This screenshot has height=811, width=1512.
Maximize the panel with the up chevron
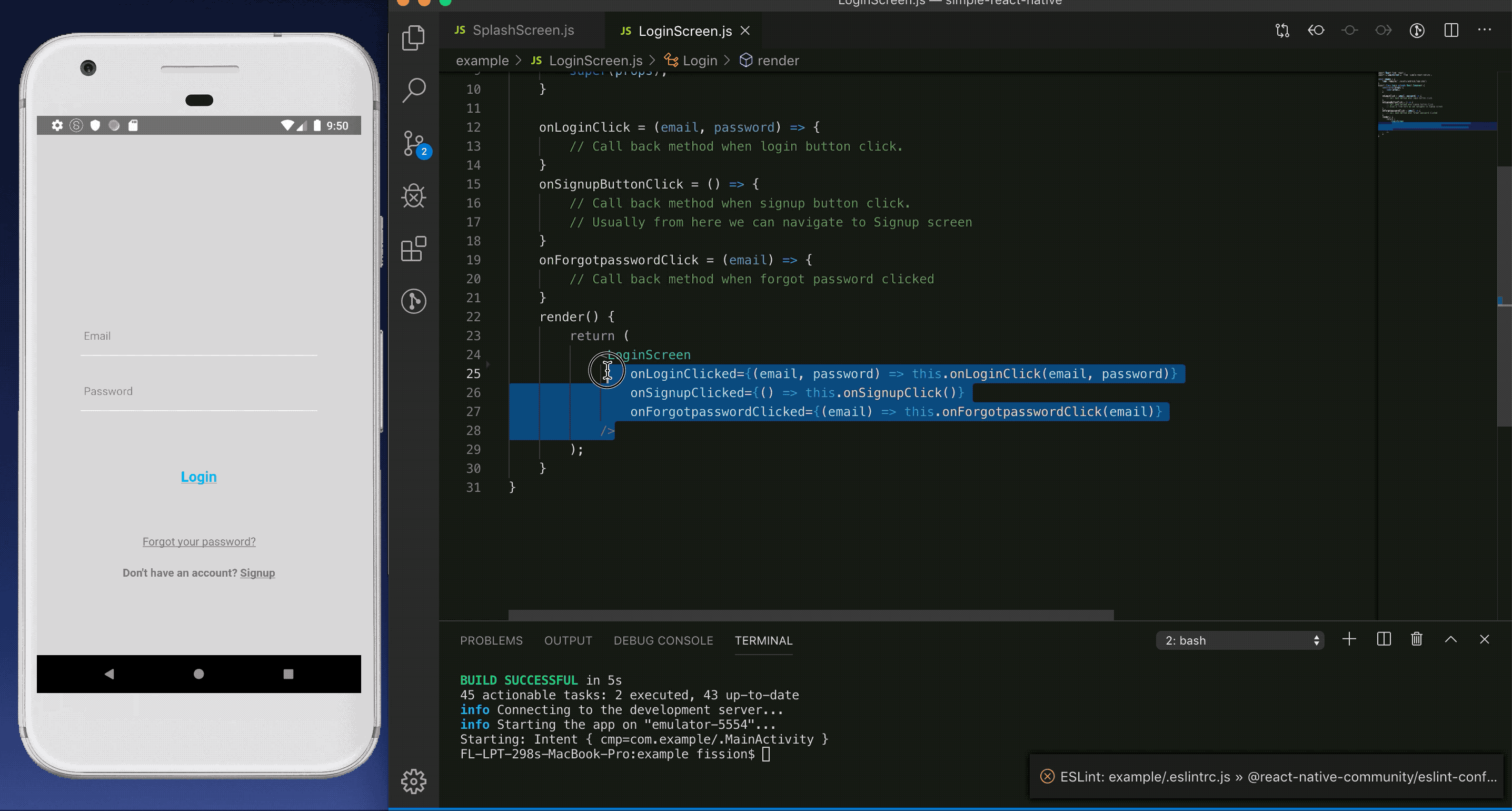coord(1450,639)
